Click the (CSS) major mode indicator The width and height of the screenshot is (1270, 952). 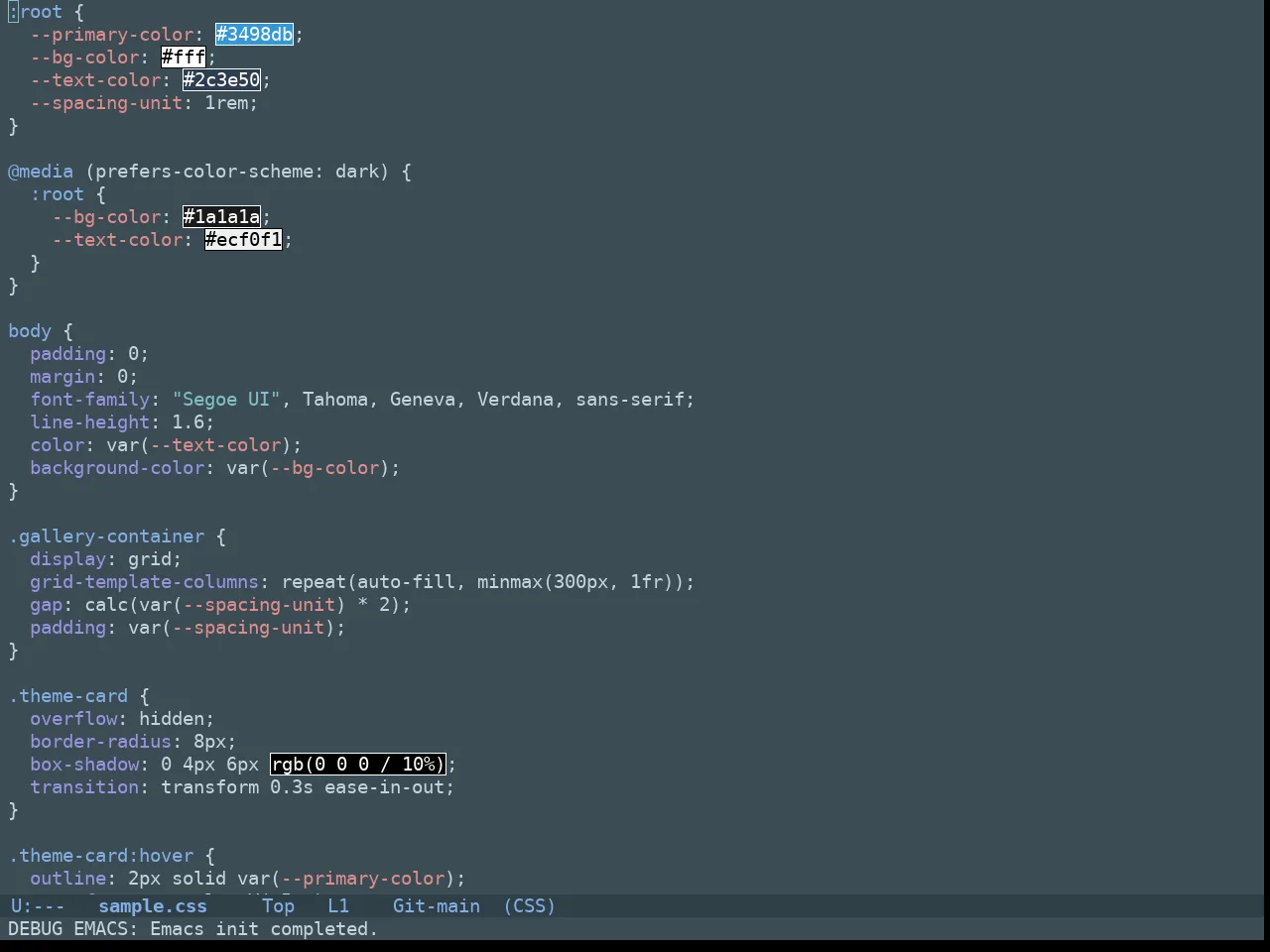(530, 906)
